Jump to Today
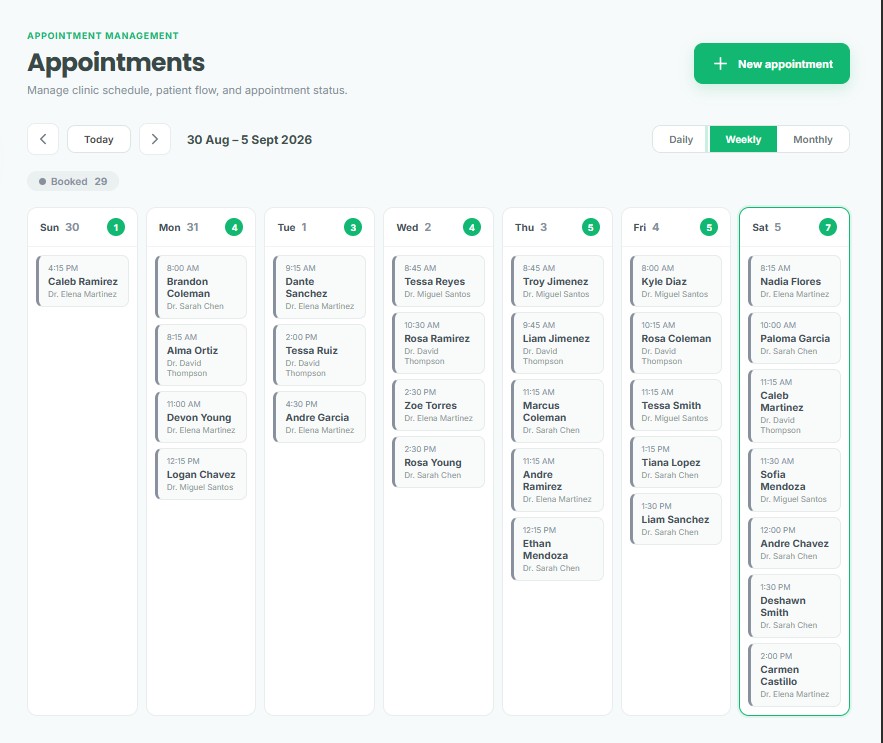 tap(99, 139)
